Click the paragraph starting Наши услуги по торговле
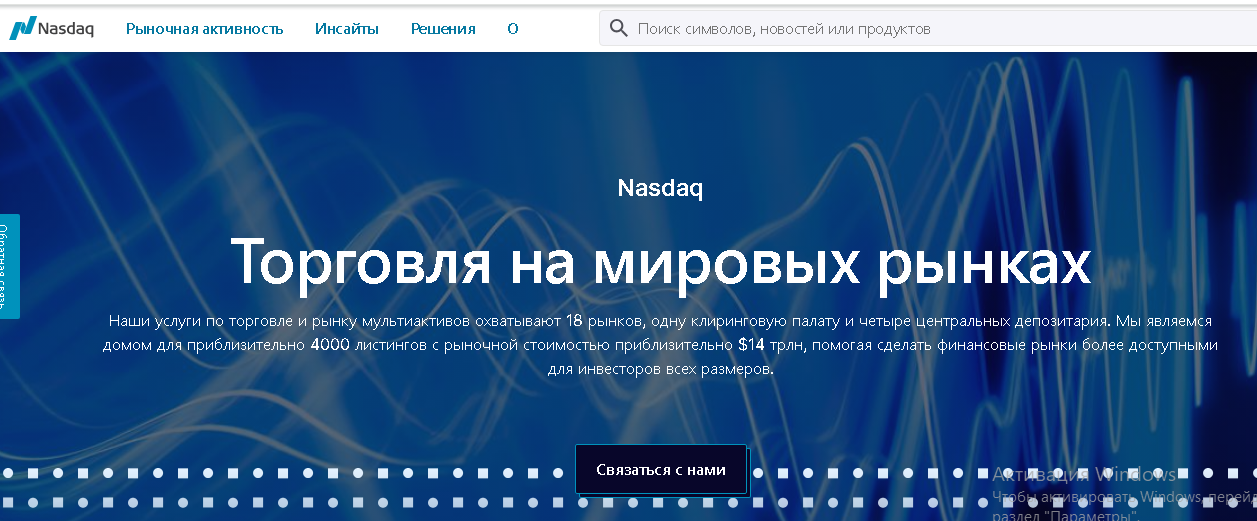Screen dimensions: 1257x521 pyautogui.click(x=660, y=345)
